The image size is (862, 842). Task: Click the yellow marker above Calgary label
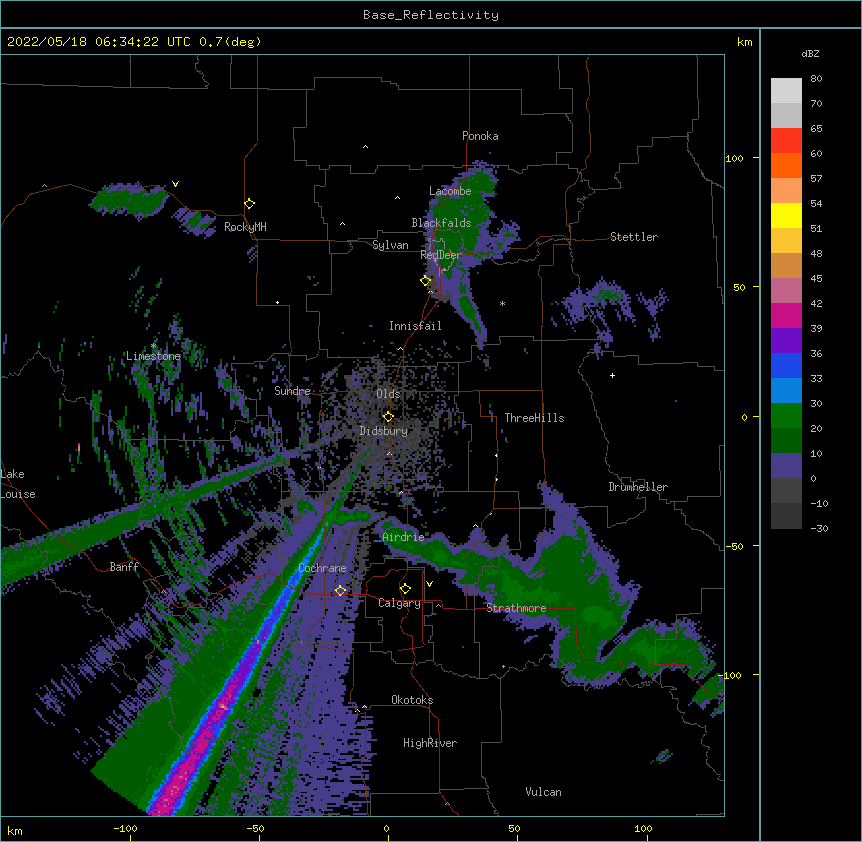[x=405, y=589]
